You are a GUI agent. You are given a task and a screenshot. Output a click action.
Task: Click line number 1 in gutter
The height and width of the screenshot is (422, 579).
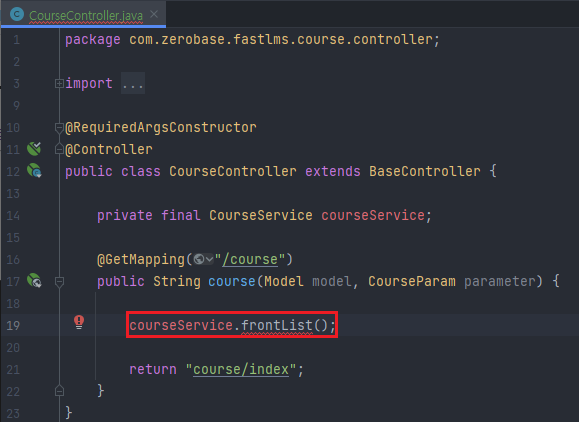(x=16, y=40)
